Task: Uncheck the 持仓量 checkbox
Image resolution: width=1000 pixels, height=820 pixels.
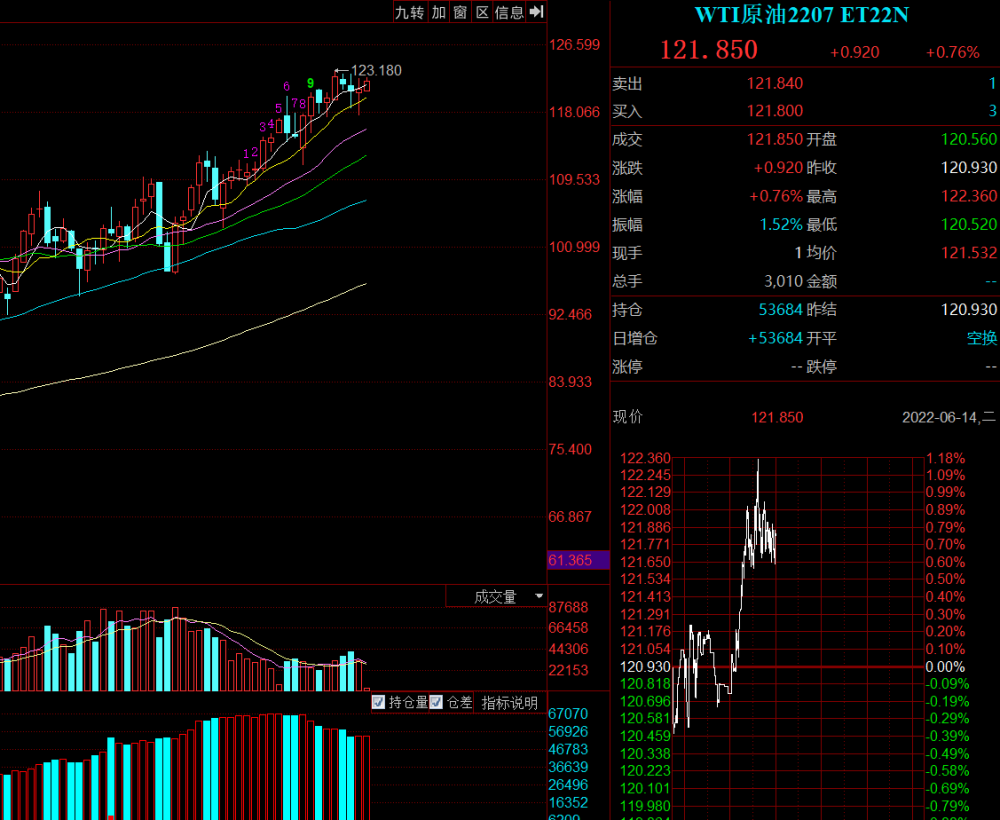Action: [378, 703]
